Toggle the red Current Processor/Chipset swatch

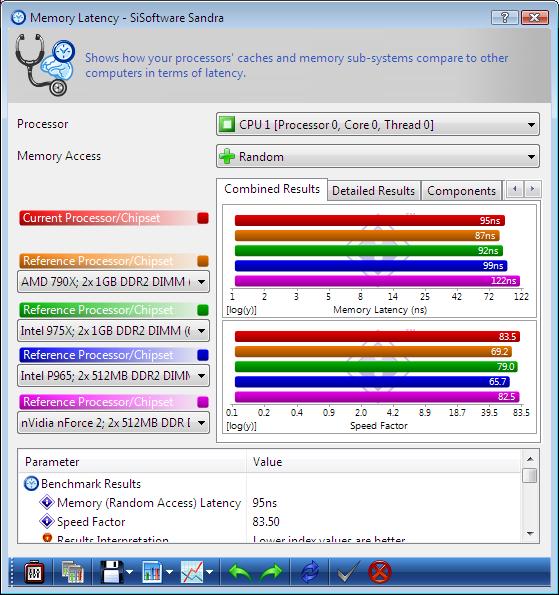coord(203,218)
